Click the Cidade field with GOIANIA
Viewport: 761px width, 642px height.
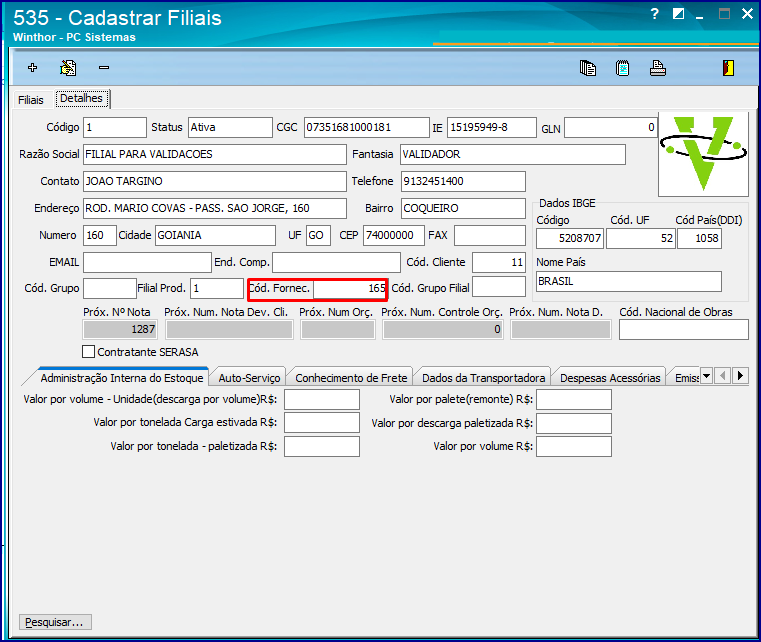(215, 235)
